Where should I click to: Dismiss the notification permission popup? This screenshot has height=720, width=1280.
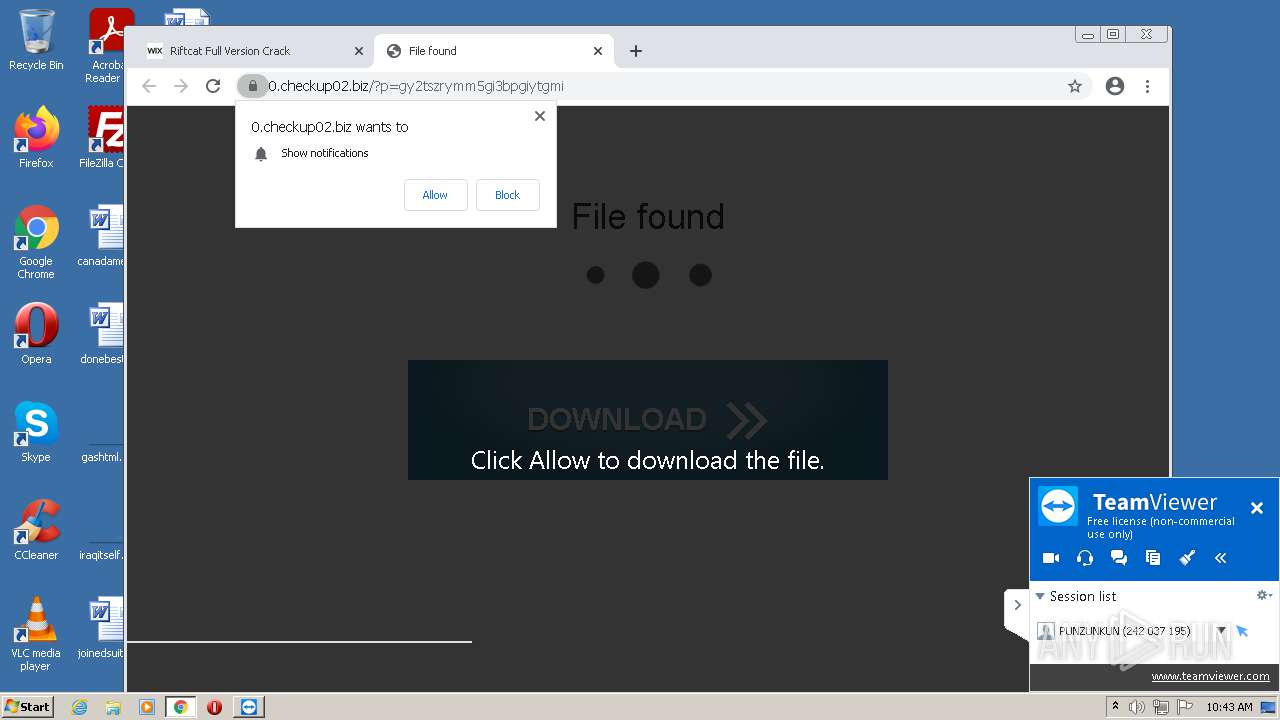(x=540, y=116)
